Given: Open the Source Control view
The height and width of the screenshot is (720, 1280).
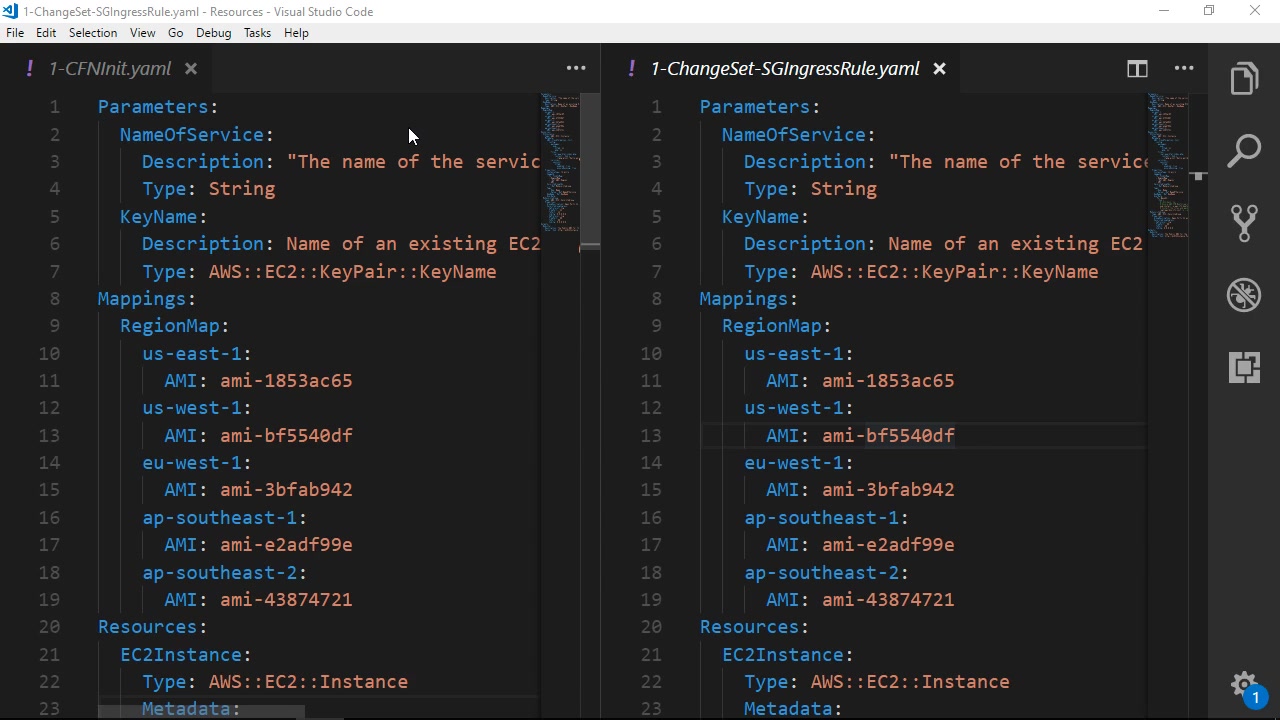Looking at the screenshot, I should coord(1244,222).
